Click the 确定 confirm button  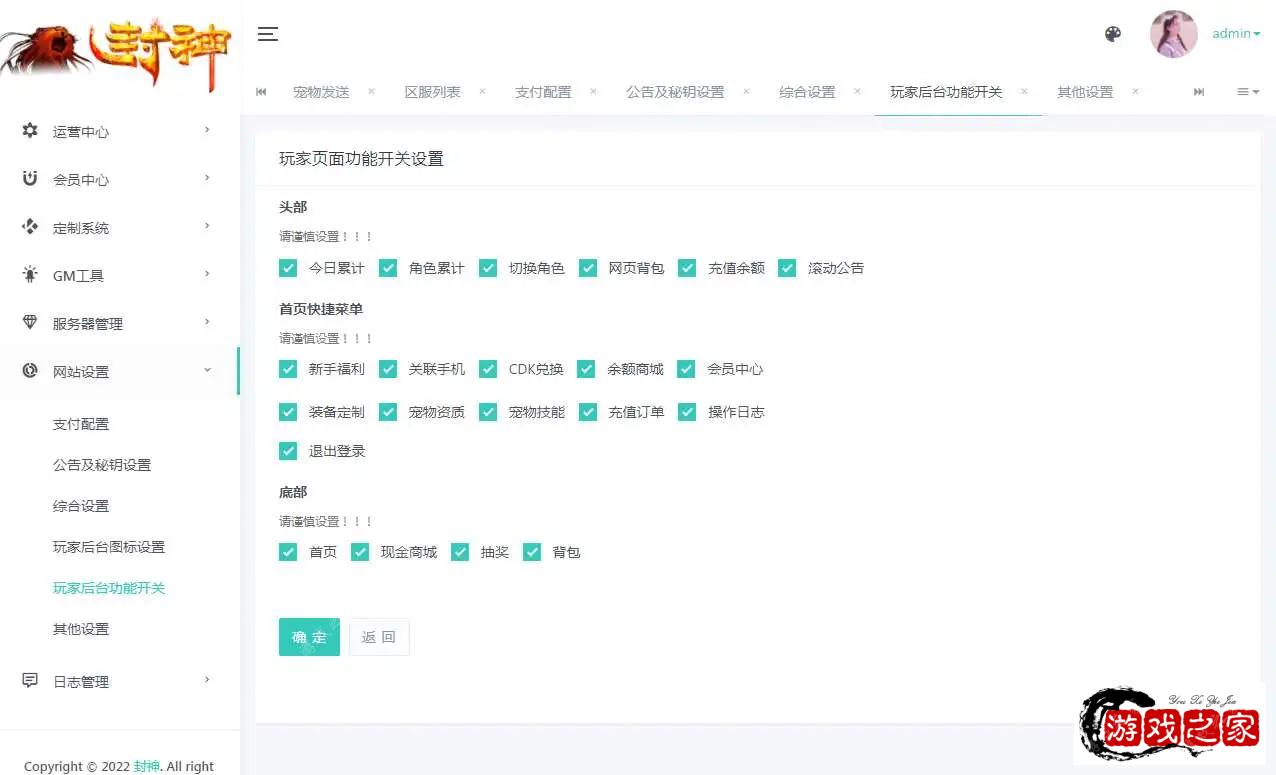(x=309, y=637)
